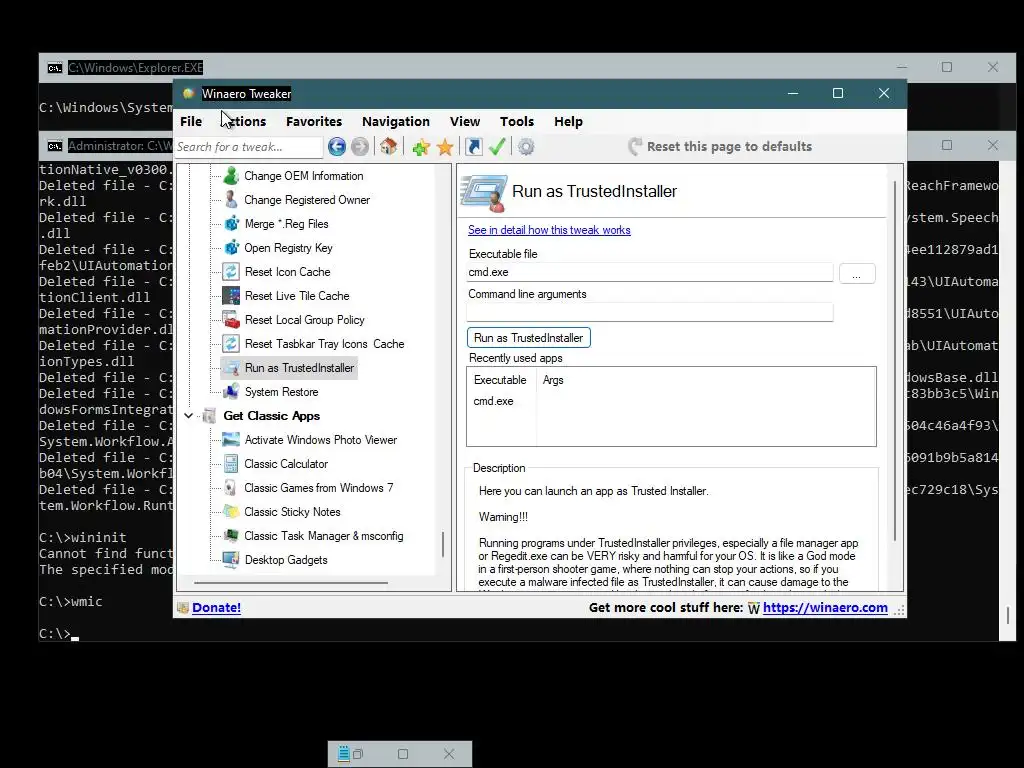Screen dimensions: 1024x768
Task: Click the tweak tree horizontal scrollbar
Action: coord(291,582)
